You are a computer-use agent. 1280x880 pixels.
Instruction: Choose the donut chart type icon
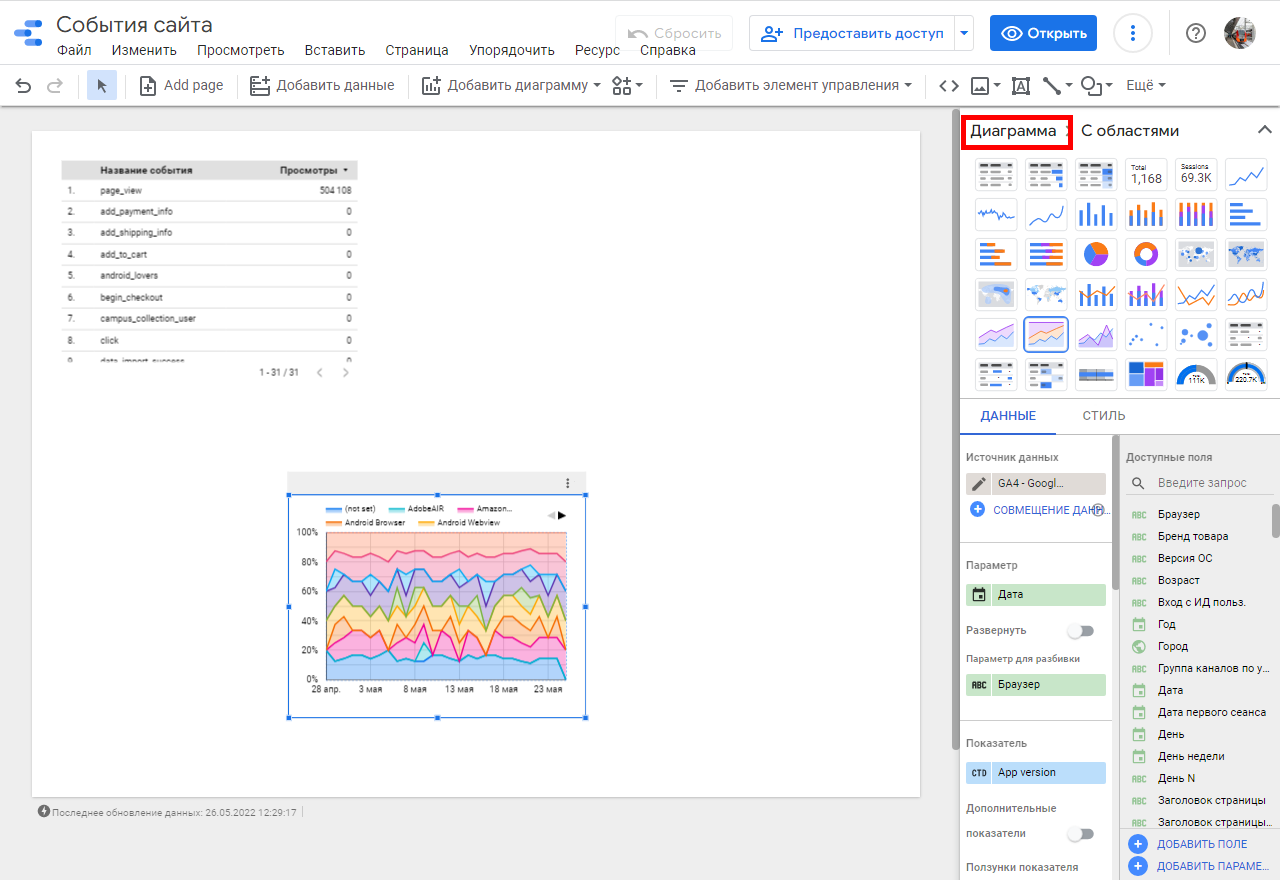tap(1146, 254)
